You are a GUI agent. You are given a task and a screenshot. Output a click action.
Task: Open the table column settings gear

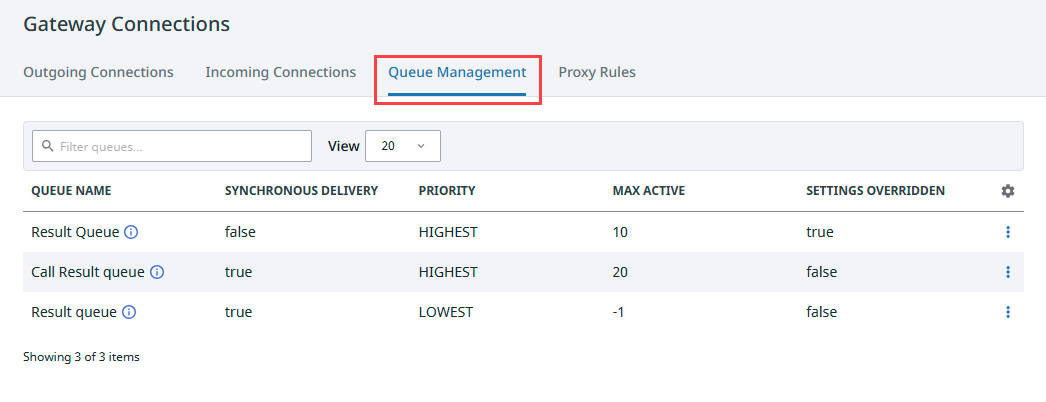(x=1008, y=191)
